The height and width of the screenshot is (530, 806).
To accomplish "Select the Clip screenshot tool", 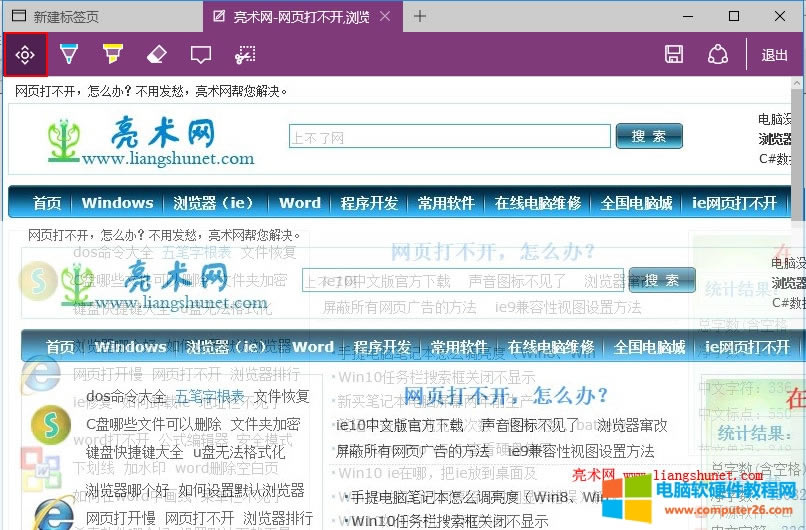I will 245,54.
